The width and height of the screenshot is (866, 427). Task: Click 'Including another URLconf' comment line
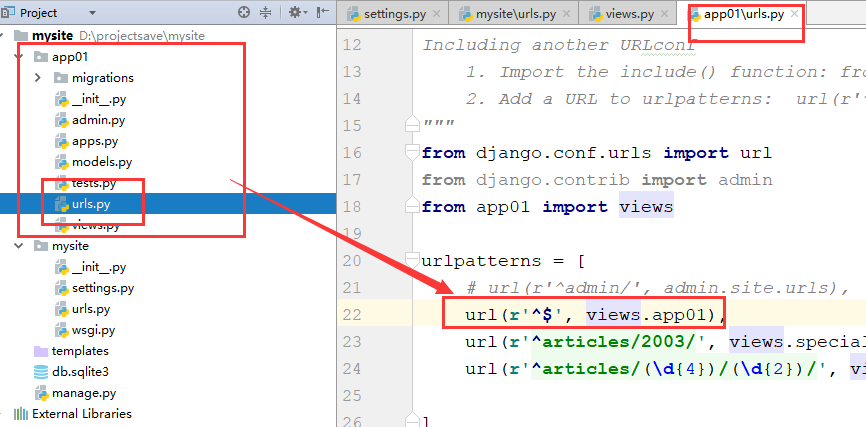pyautogui.click(x=559, y=45)
